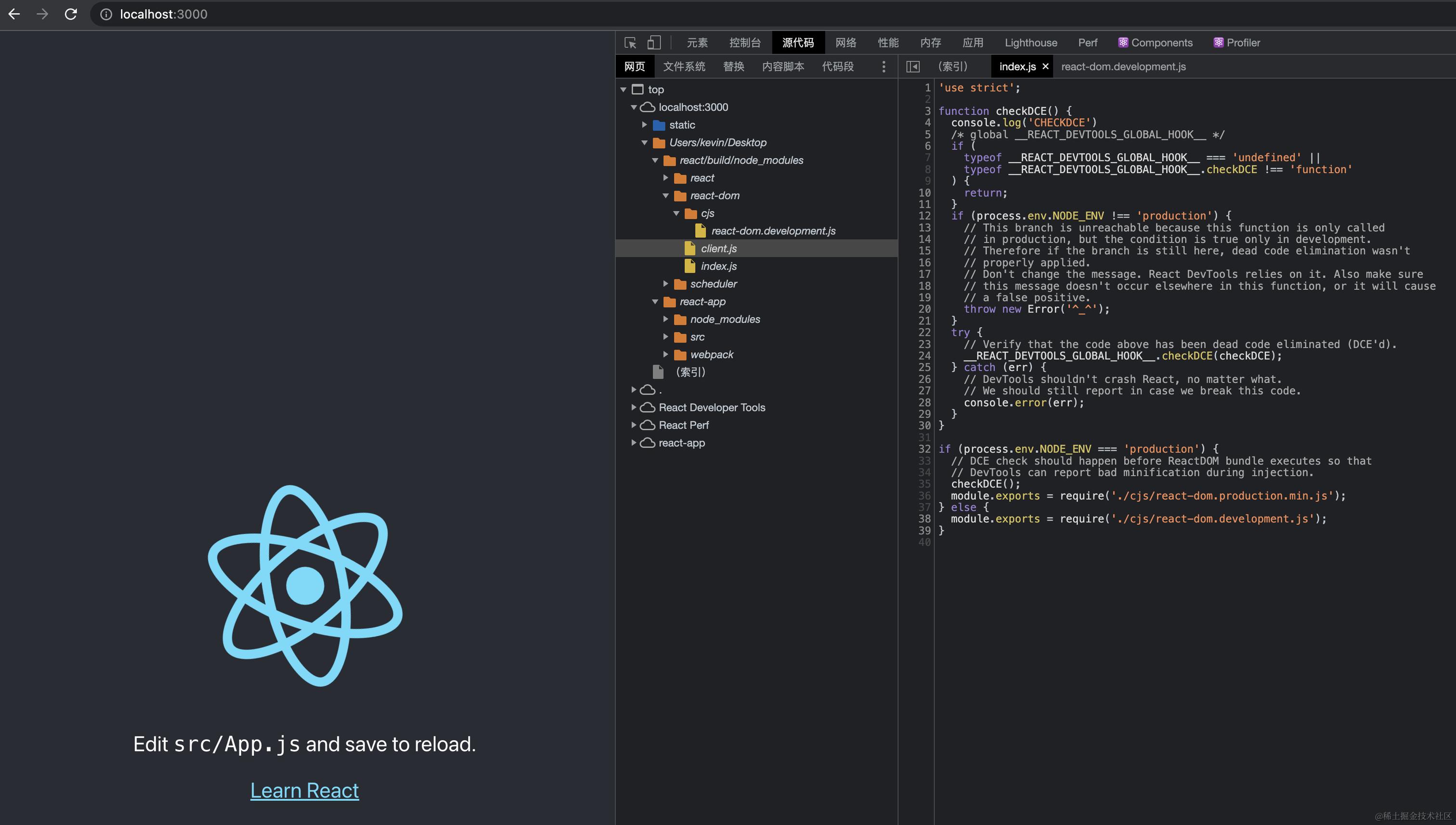
Task: Expand the React Perf node arrow
Action: click(x=634, y=425)
